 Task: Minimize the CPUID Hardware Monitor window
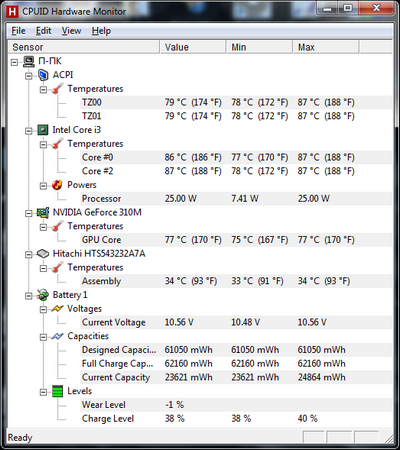(327, 9)
